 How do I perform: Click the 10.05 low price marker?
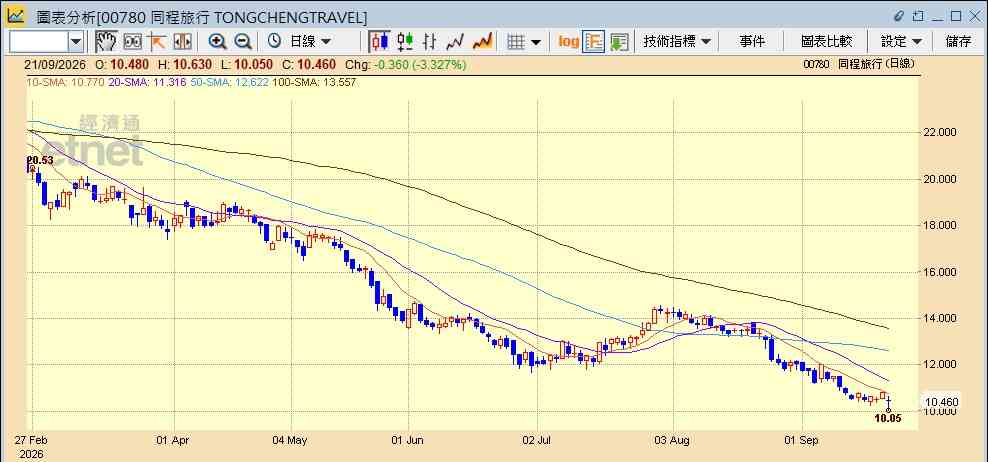point(888,418)
